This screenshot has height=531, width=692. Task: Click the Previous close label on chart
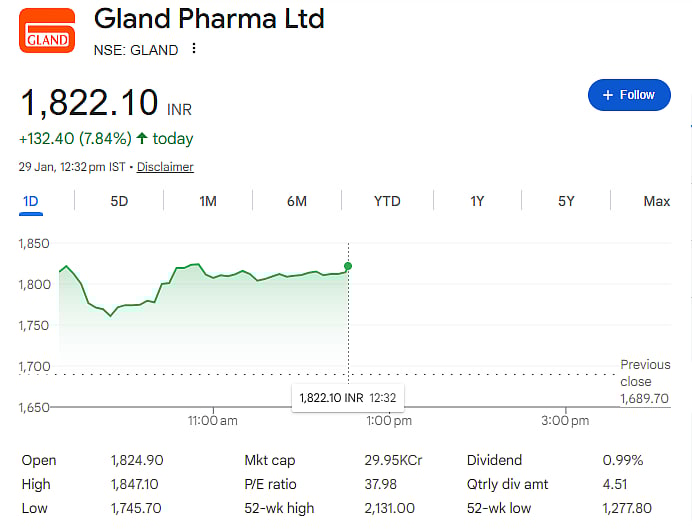[x=644, y=373]
